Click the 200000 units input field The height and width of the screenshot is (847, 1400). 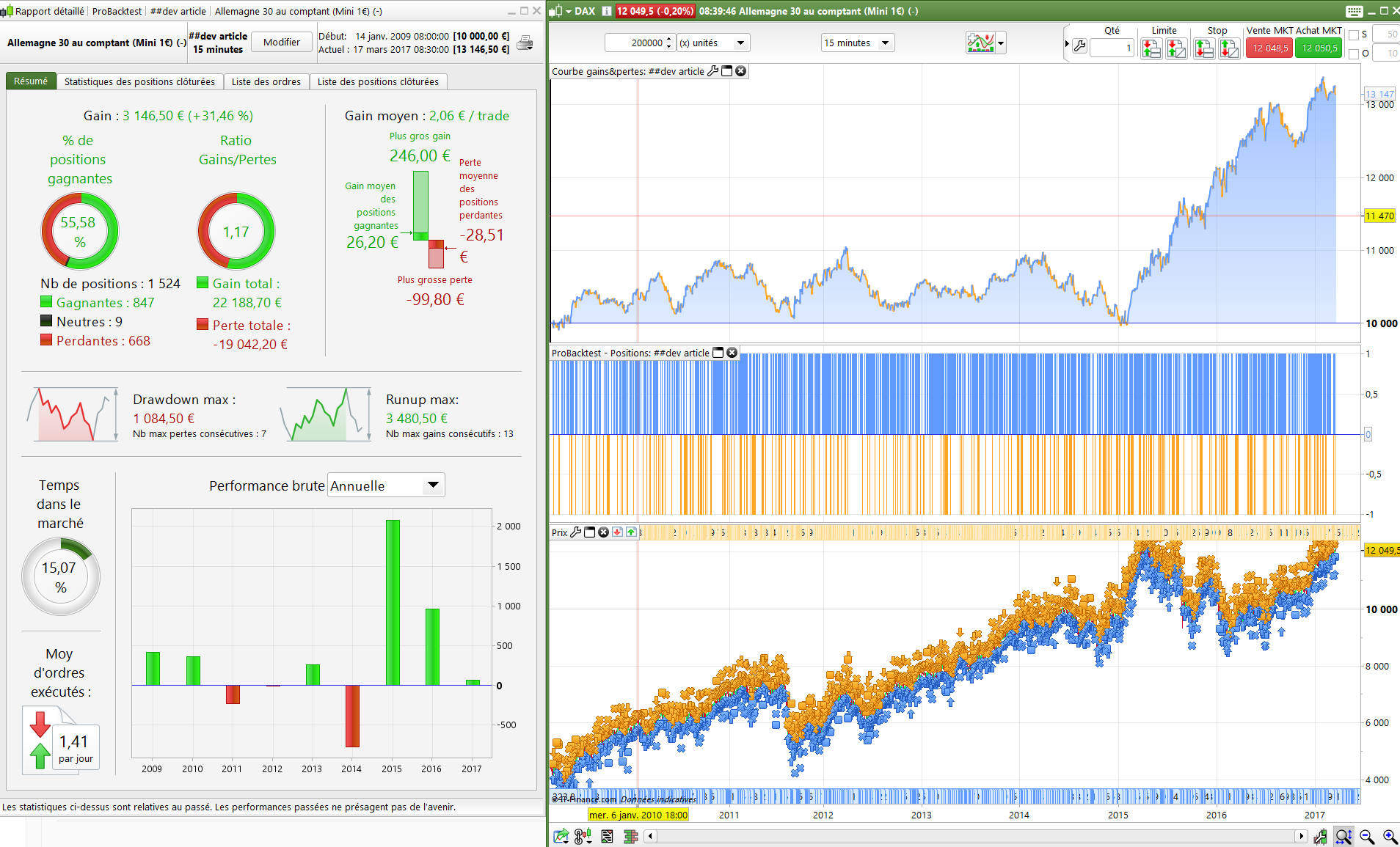click(635, 43)
